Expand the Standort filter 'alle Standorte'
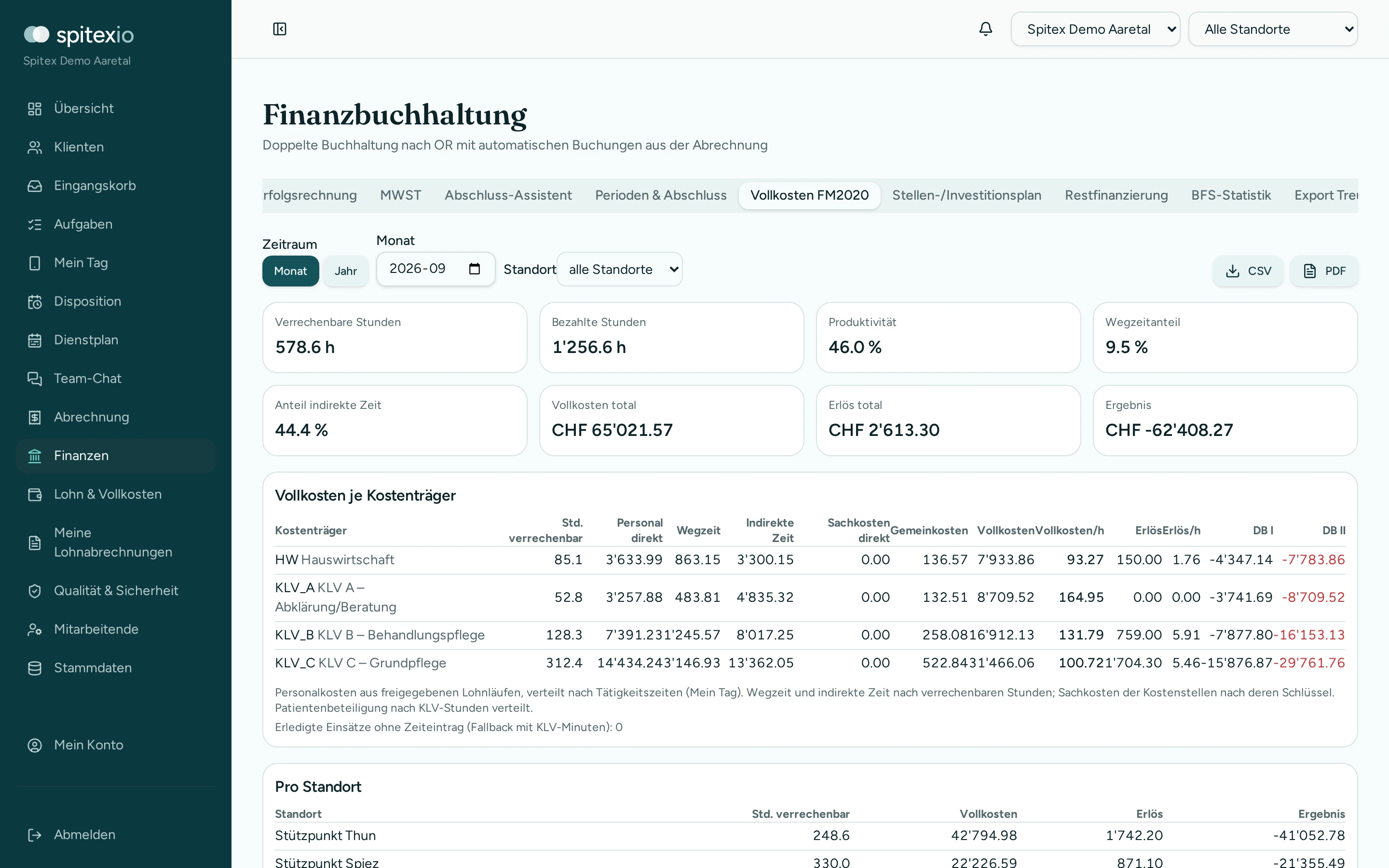The height and width of the screenshot is (868, 1389). (x=619, y=269)
